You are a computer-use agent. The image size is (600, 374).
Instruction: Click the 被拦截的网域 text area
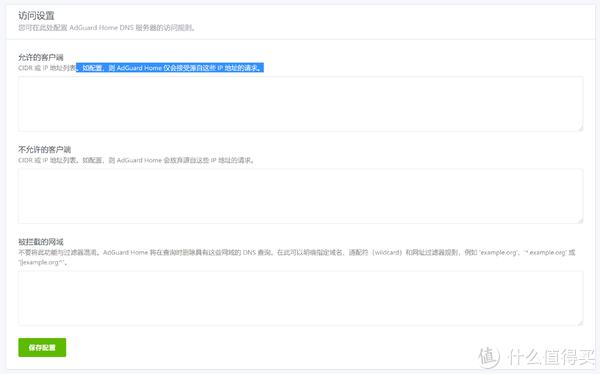[x=301, y=298]
